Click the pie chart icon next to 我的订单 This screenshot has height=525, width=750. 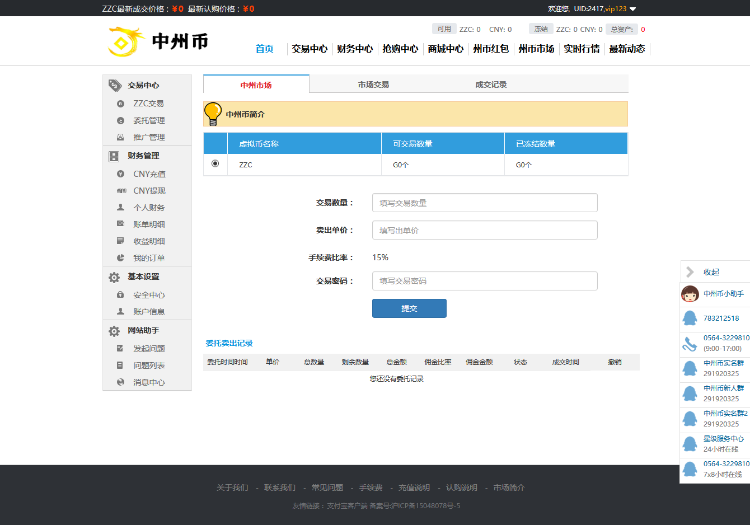point(121,258)
